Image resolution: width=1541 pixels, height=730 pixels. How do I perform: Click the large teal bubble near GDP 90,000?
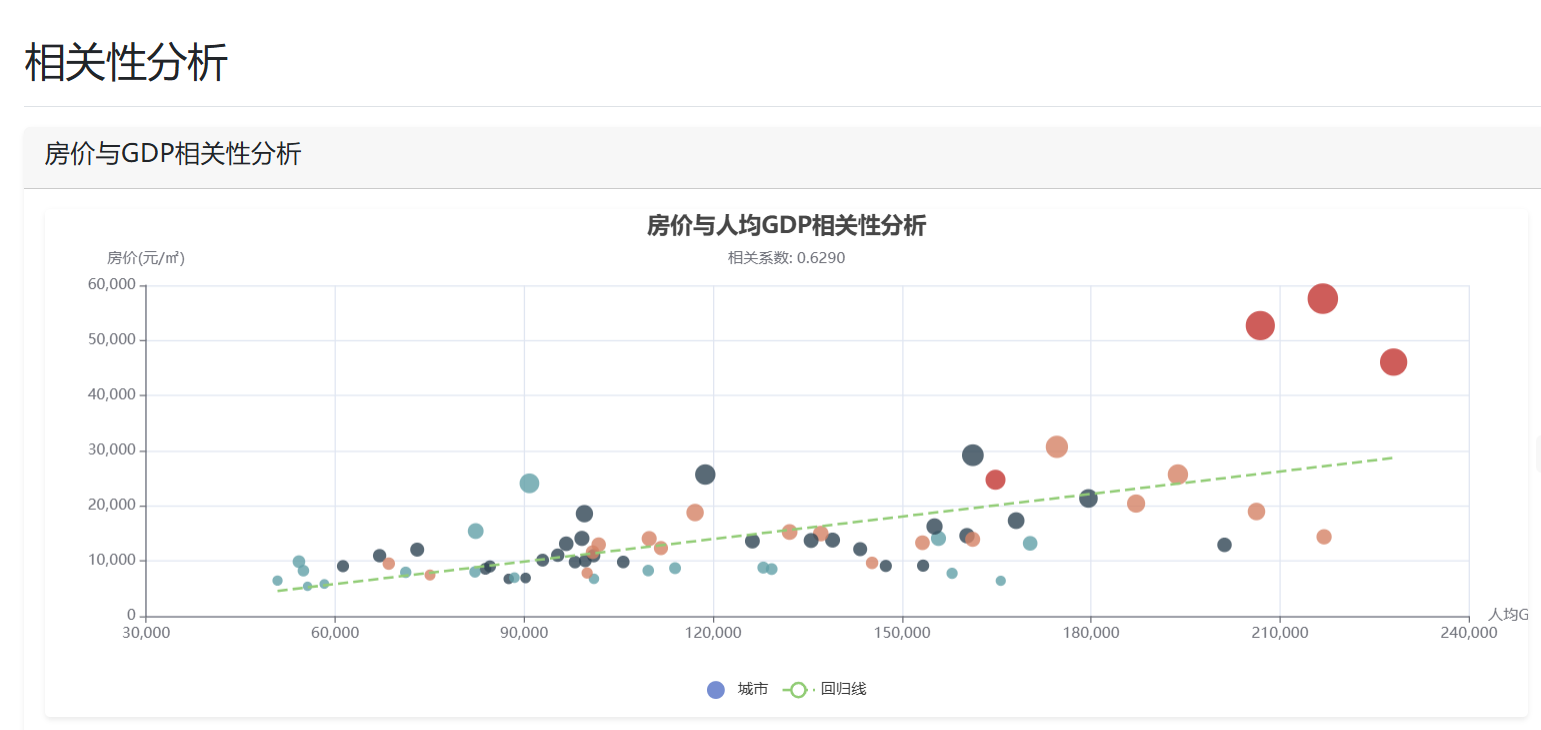tap(529, 483)
